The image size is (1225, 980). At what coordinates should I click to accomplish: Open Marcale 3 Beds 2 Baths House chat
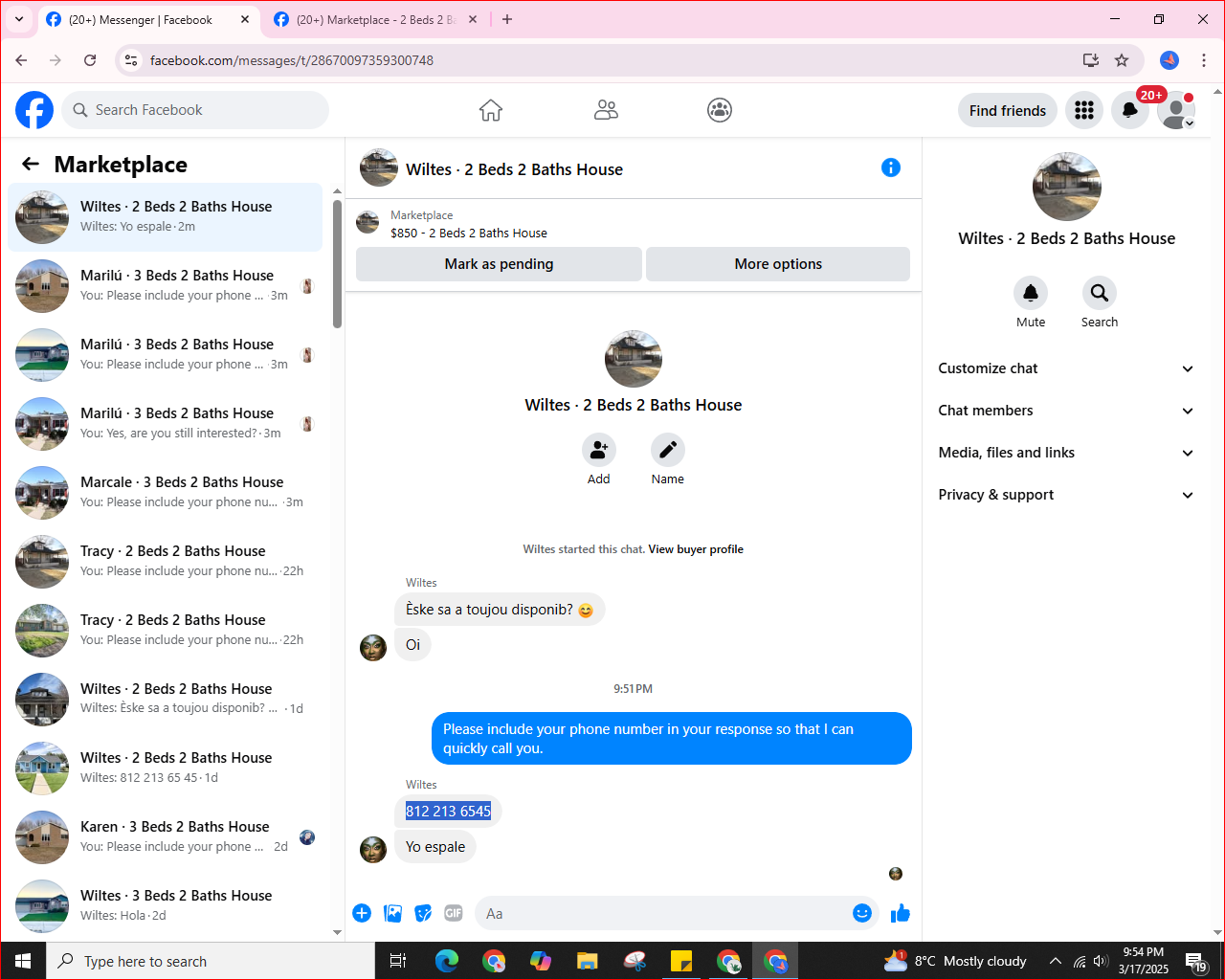166,493
